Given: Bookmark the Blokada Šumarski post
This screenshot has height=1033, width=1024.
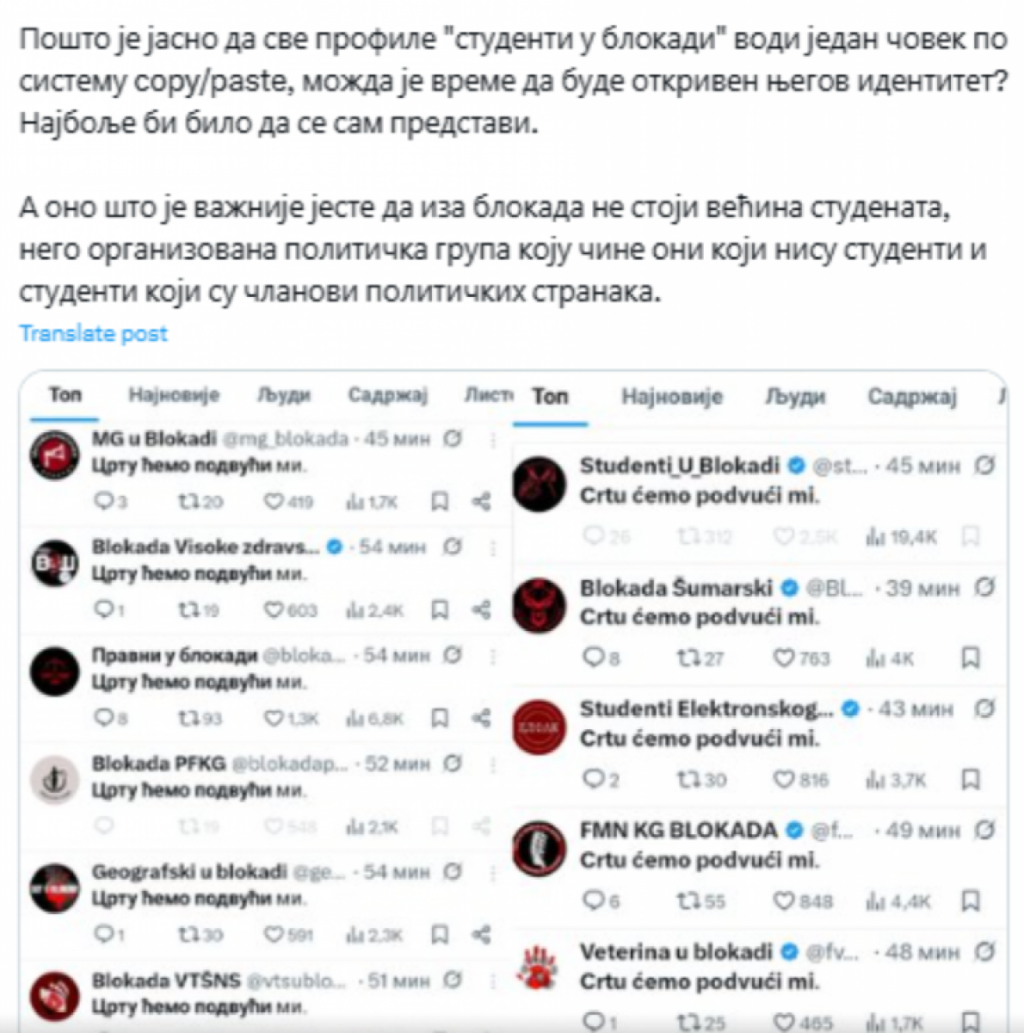Looking at the screenshot, I should (x=970, y=657).
